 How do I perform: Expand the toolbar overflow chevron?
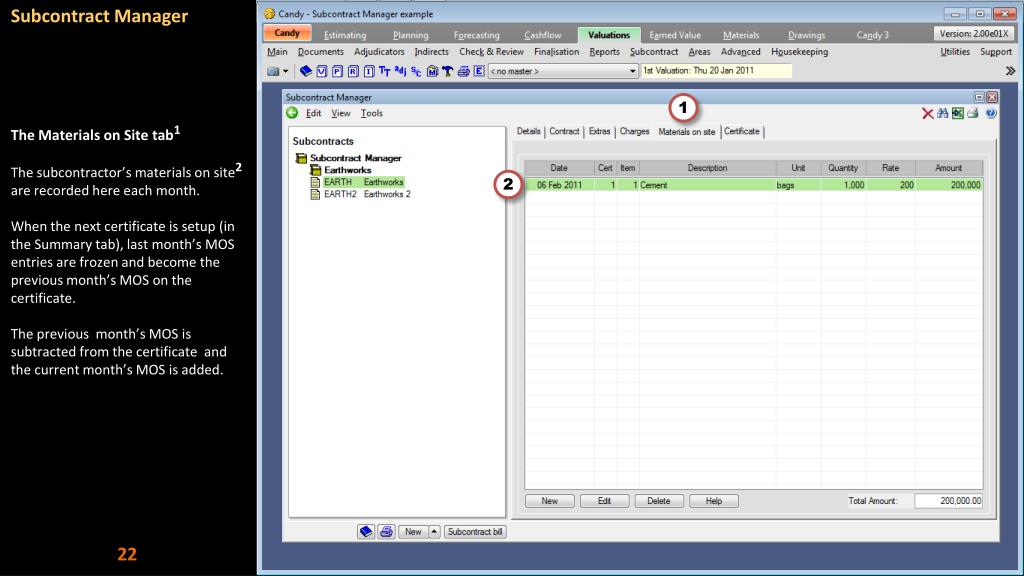coord(1010,71)
